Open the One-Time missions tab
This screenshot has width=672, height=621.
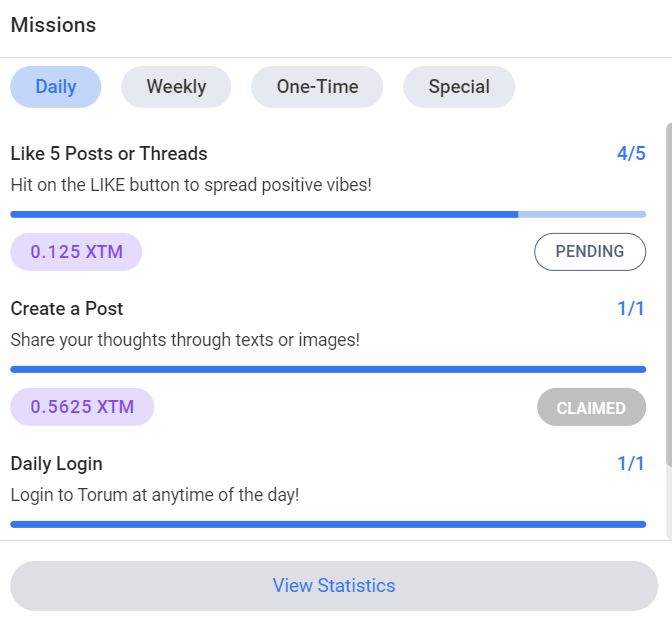317,87
